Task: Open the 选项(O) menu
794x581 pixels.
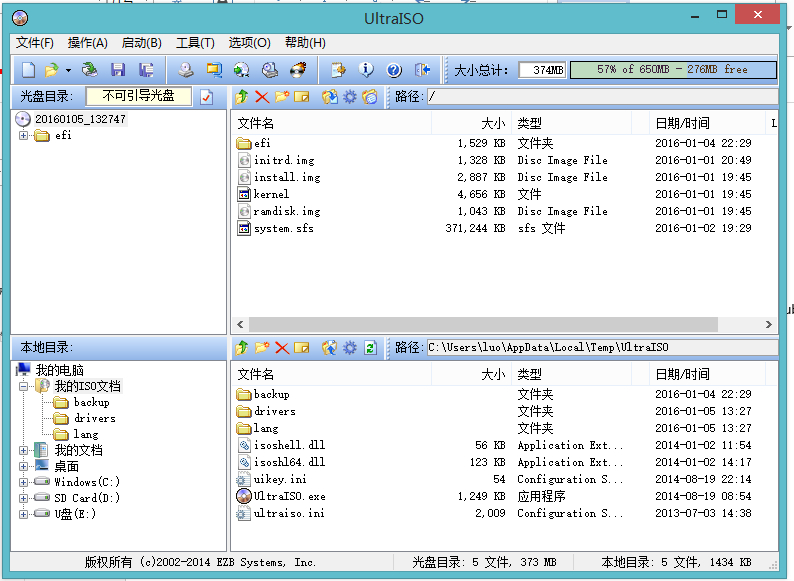Action: [249, 43]
